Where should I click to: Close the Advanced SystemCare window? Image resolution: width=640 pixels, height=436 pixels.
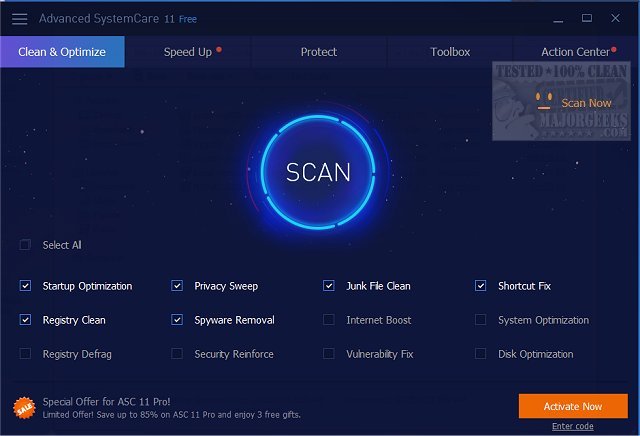[x=616, y=18]
